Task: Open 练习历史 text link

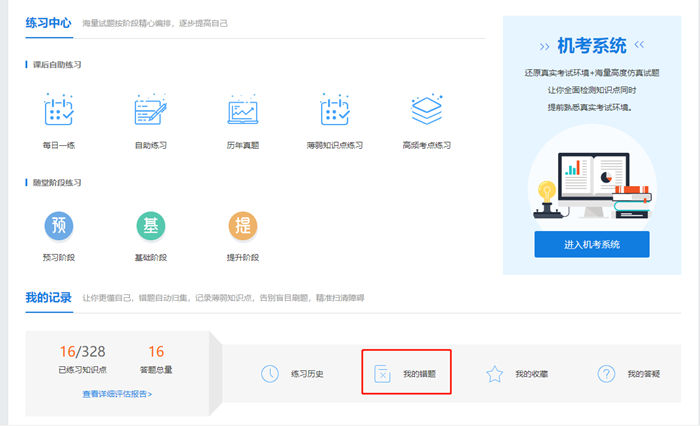Action: tap(307, 374)
